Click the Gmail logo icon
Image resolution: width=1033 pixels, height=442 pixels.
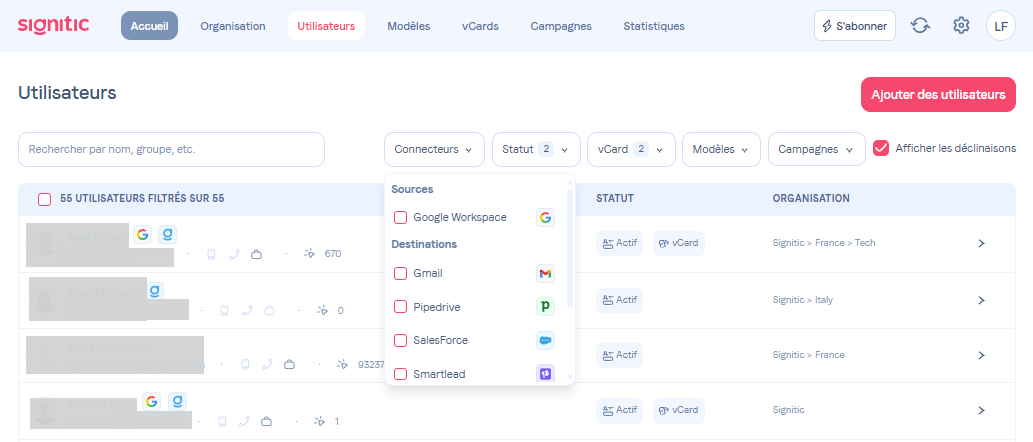[545, 273]
